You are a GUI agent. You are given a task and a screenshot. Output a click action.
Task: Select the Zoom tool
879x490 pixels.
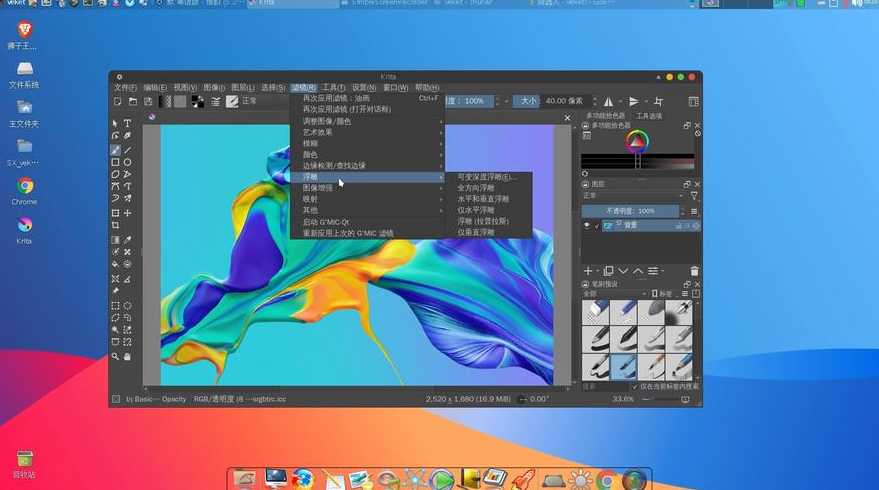tap(115, 357)
